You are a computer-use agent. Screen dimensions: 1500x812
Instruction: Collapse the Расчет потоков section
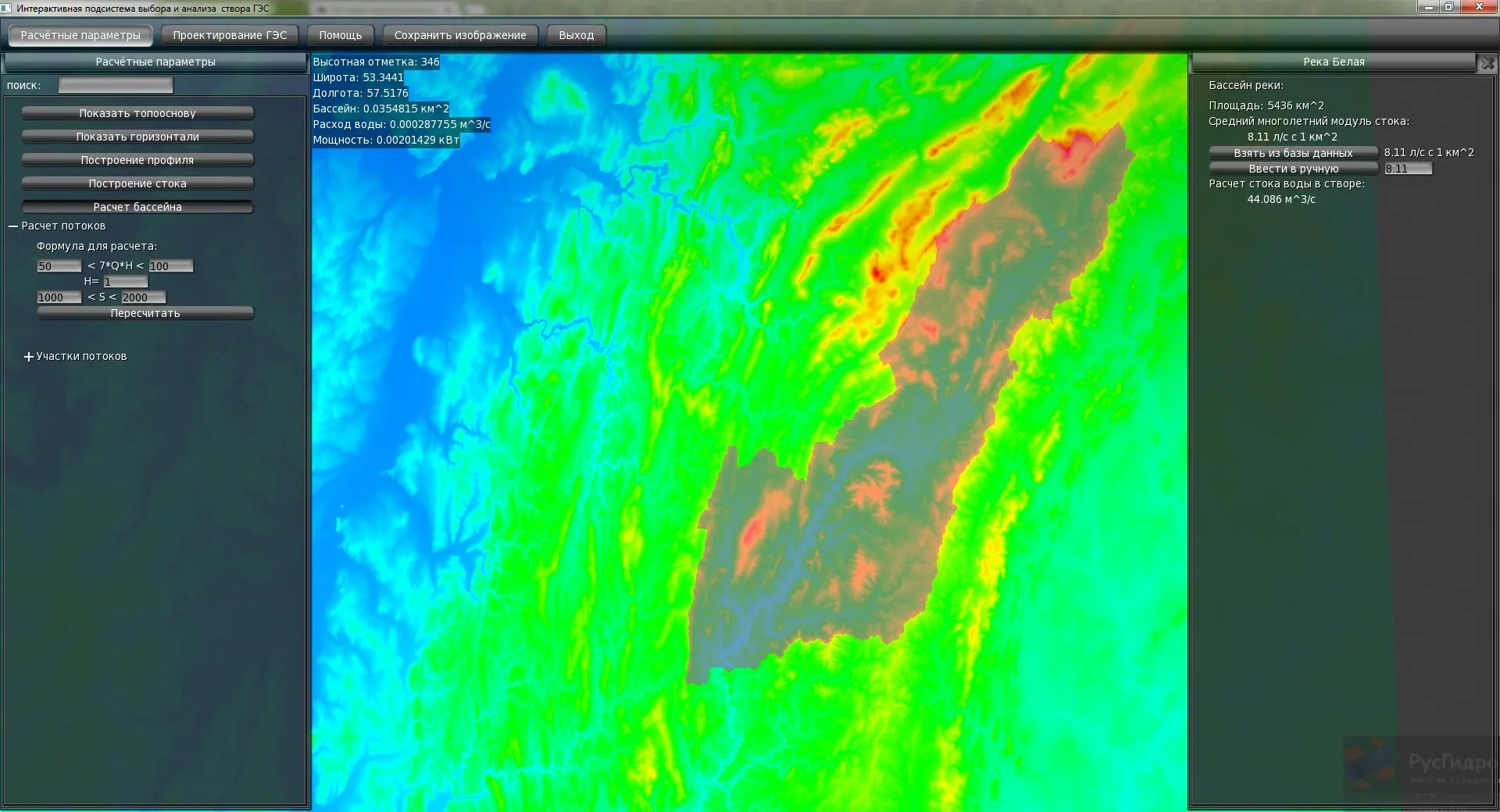[13, 226]
